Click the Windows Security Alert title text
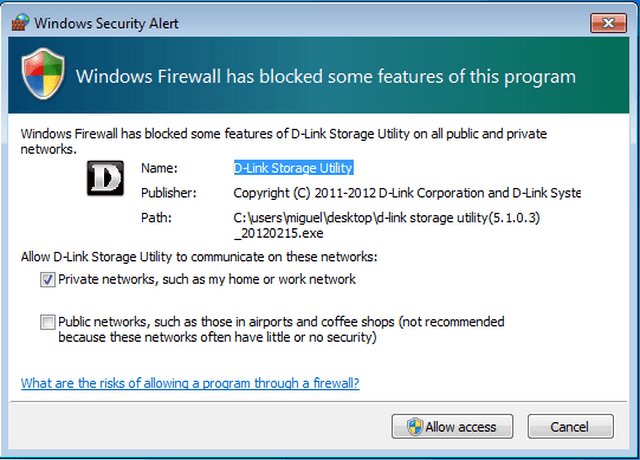 [x=106, y=23]
